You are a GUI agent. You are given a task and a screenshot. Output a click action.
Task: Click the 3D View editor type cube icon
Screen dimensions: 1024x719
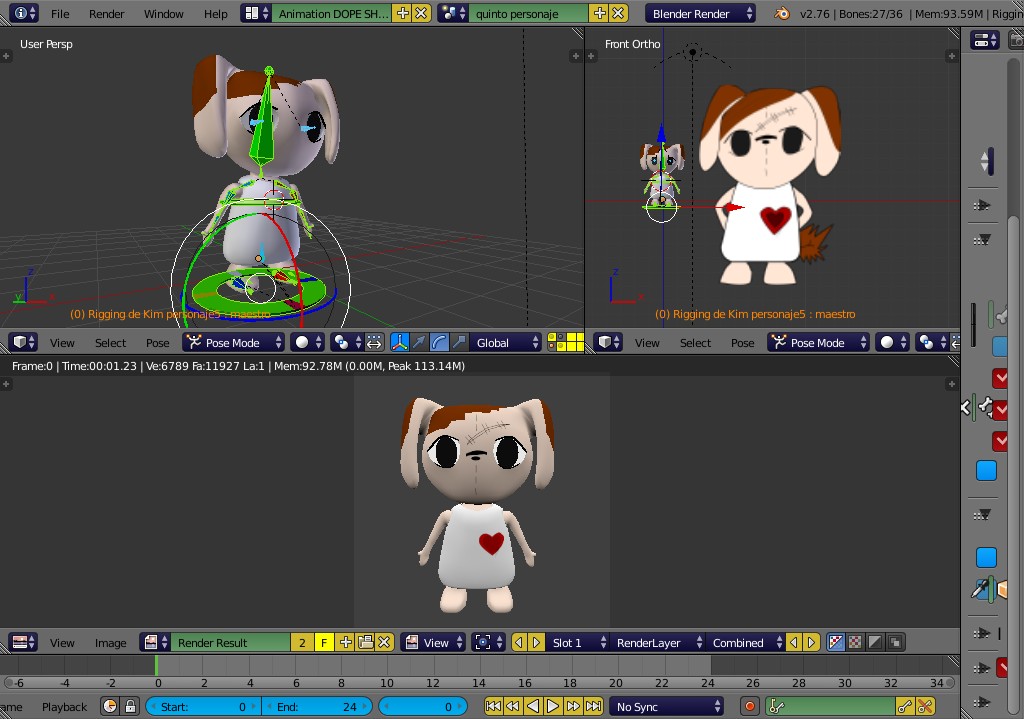[x=20, y=342]
